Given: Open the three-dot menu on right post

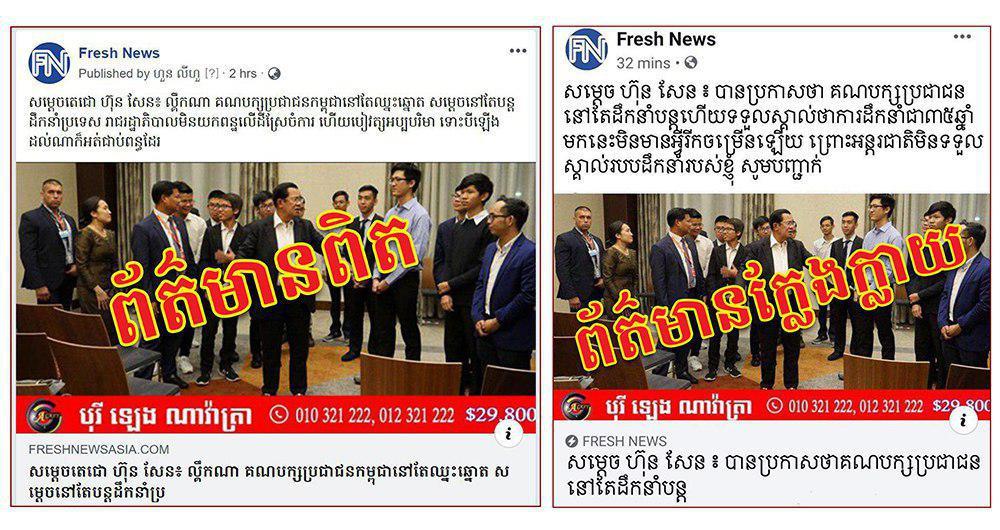Looking at the screenshot, I should point(962,36).
